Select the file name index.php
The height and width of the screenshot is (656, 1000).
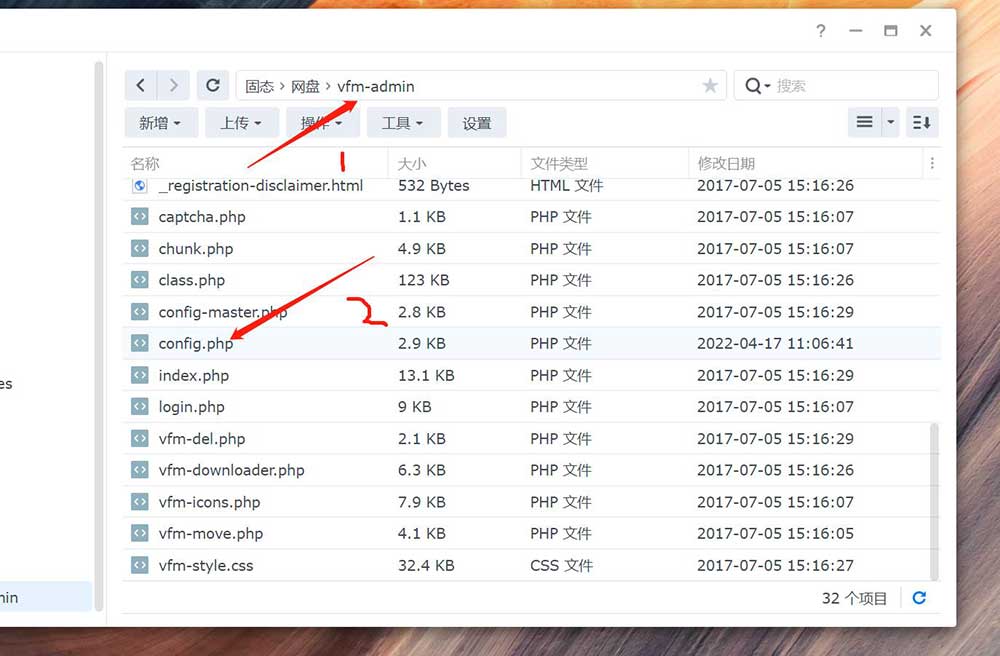pyautogui.click(x=193, y=375)
